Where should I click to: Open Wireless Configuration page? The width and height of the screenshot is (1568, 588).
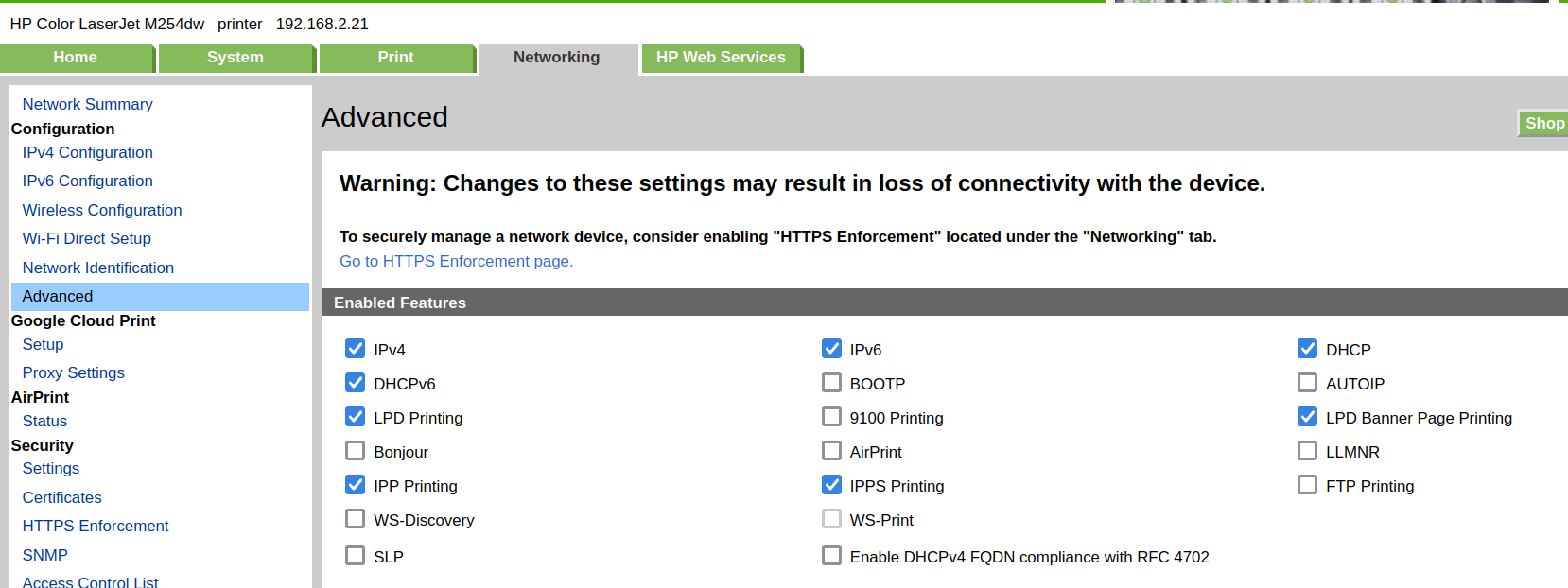[102, 210]
